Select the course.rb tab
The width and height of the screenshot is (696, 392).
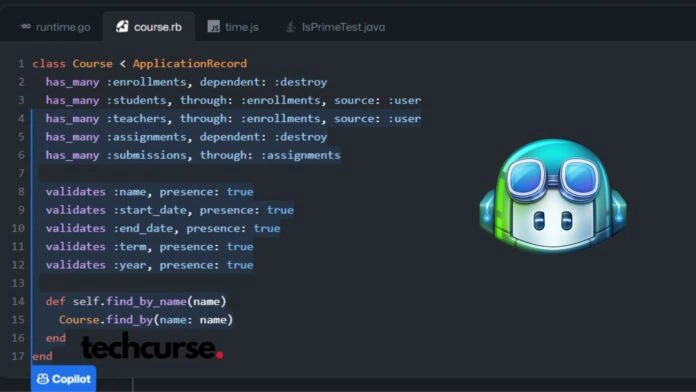[x=149, y=27]
